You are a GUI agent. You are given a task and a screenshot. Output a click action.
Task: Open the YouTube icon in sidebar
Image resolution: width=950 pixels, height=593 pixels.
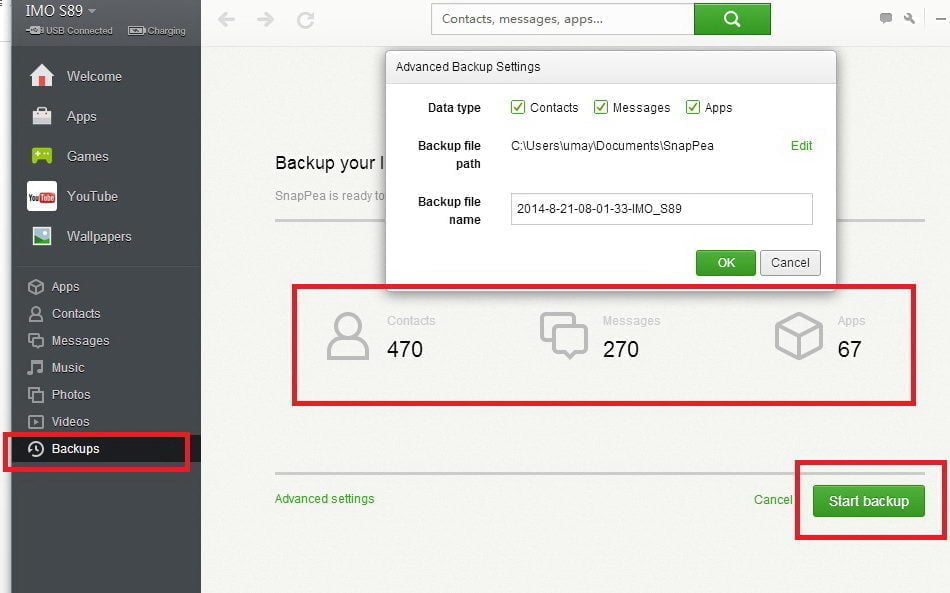coord(42,196)
